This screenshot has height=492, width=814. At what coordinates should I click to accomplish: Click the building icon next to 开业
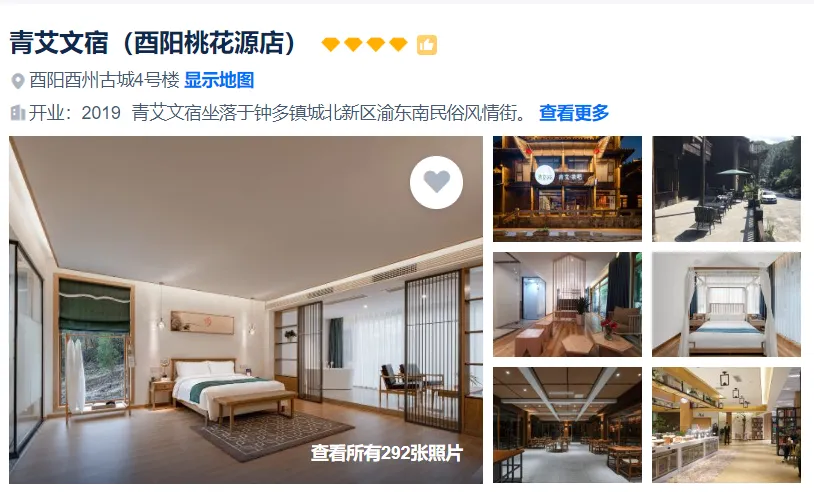(x=18, y=113)
